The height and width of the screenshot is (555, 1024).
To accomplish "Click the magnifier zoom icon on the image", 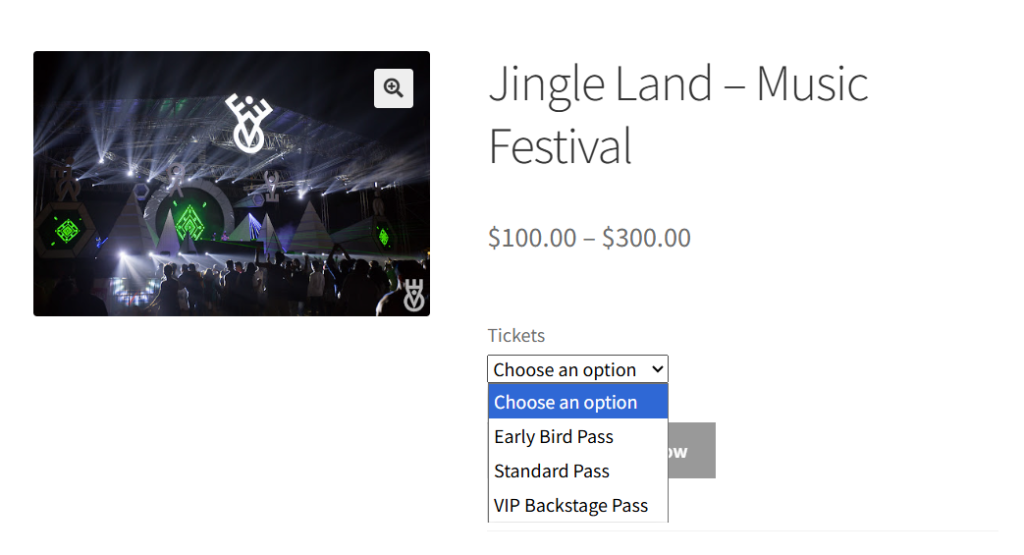I will [x=393, y=88].
